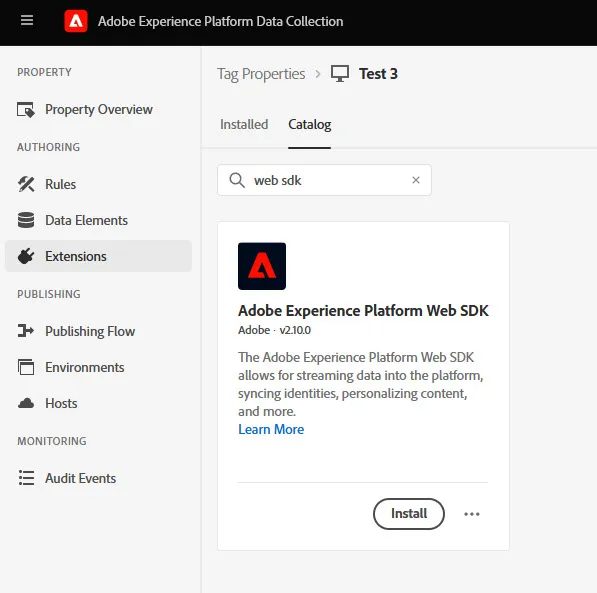Click Adobe Experience Platform Web SDK title
Viewport: 597px width, 593px height.
tap(363, 311)
